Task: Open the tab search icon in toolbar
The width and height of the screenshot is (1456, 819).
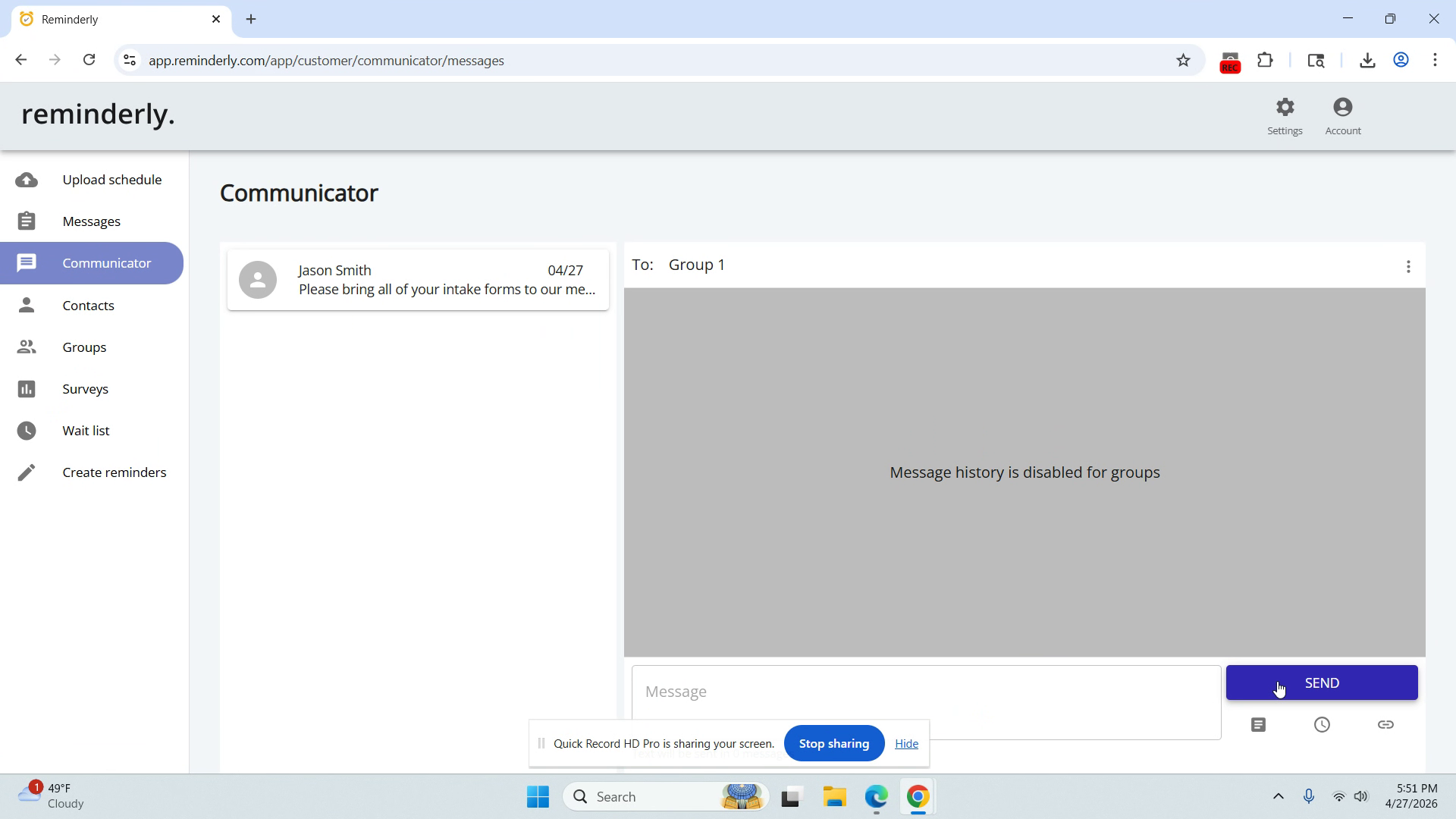Action: coord(1316,61)
